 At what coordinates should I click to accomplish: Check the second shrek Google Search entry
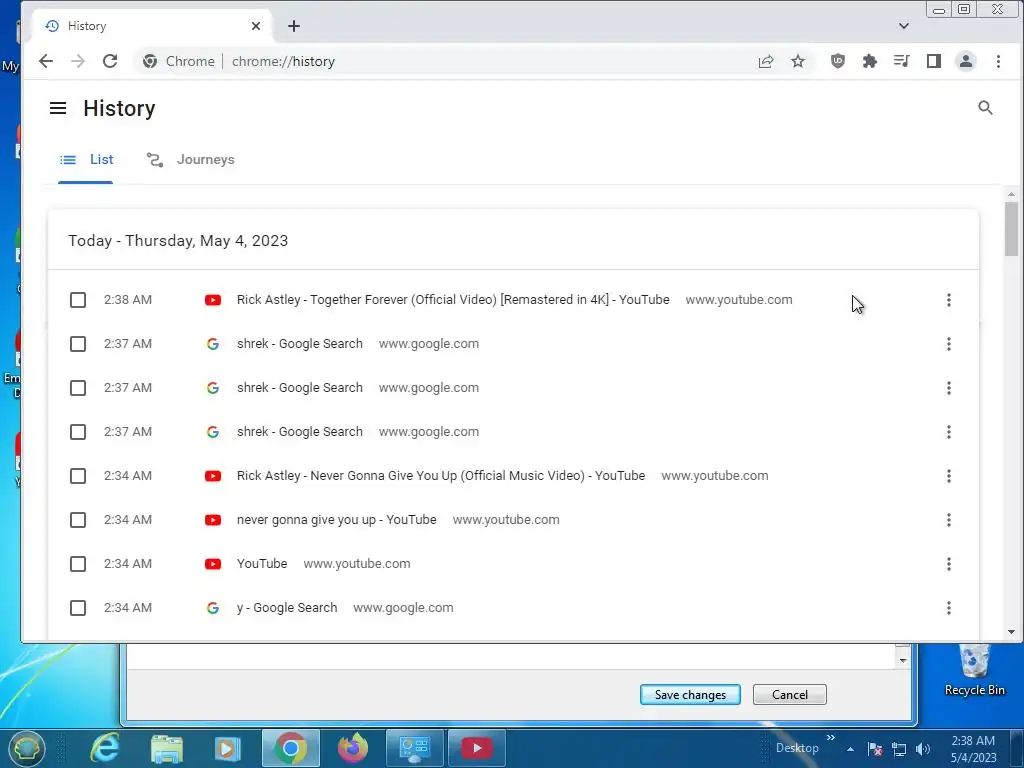click(x=78, y=388)
